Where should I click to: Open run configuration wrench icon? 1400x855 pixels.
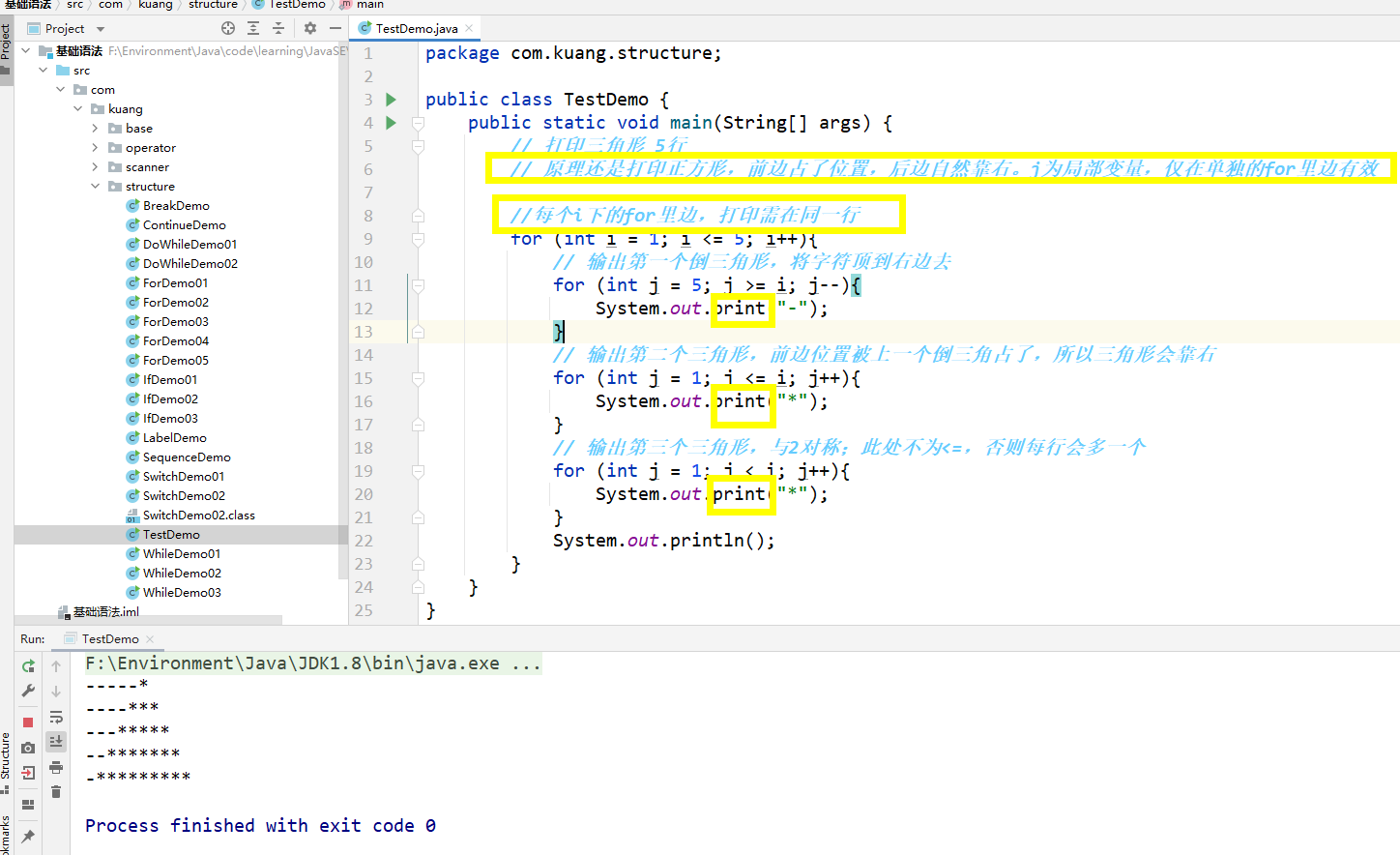point(28,691)
